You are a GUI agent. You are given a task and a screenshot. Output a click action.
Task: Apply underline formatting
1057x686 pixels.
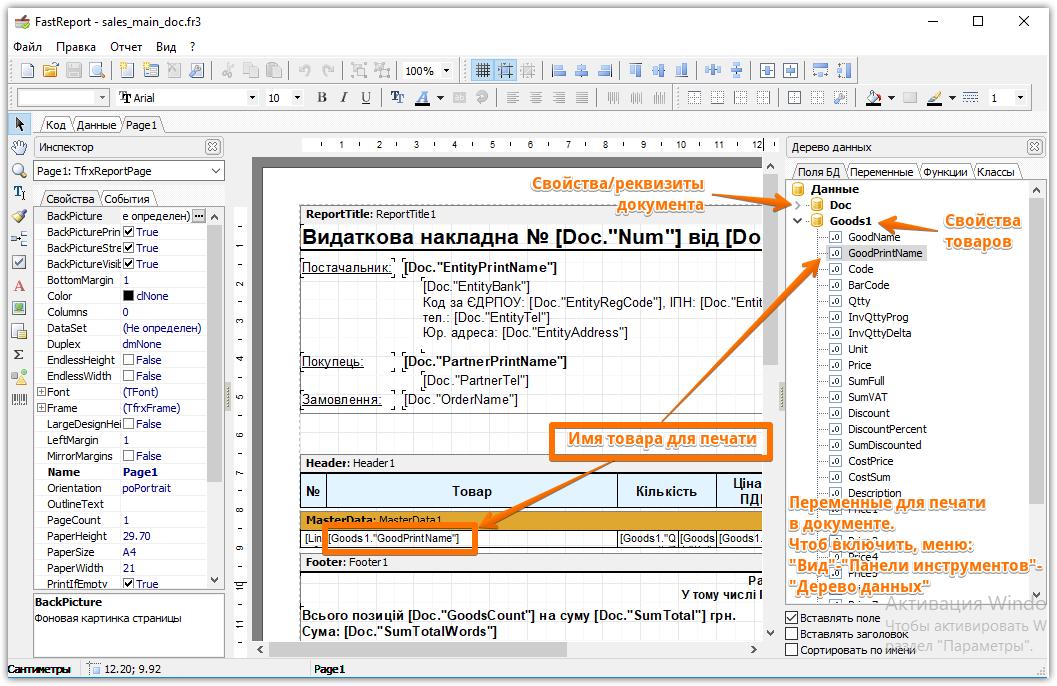click(365, 98)
